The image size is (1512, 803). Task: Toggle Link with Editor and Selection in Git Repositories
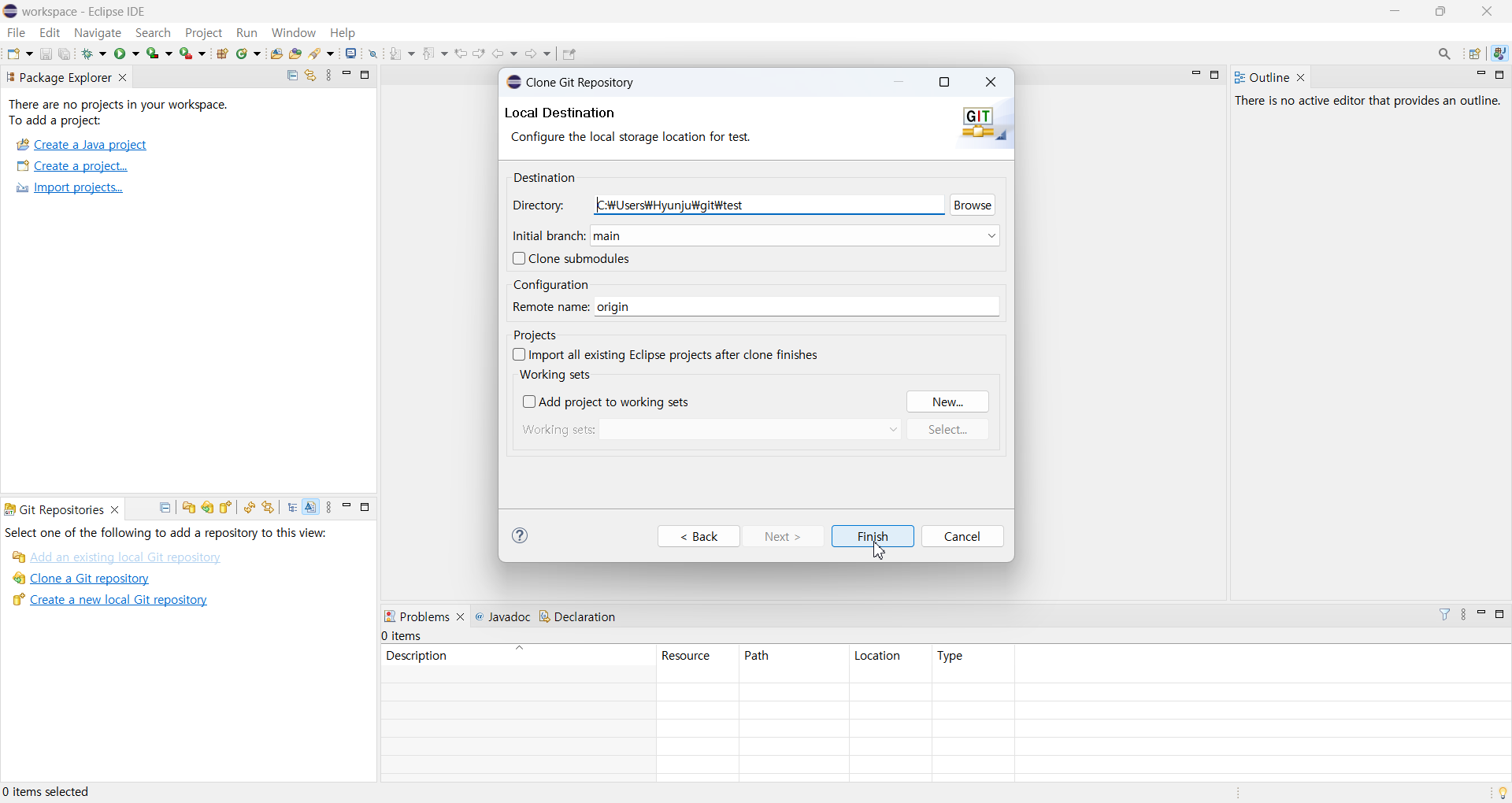click(269, 508)
